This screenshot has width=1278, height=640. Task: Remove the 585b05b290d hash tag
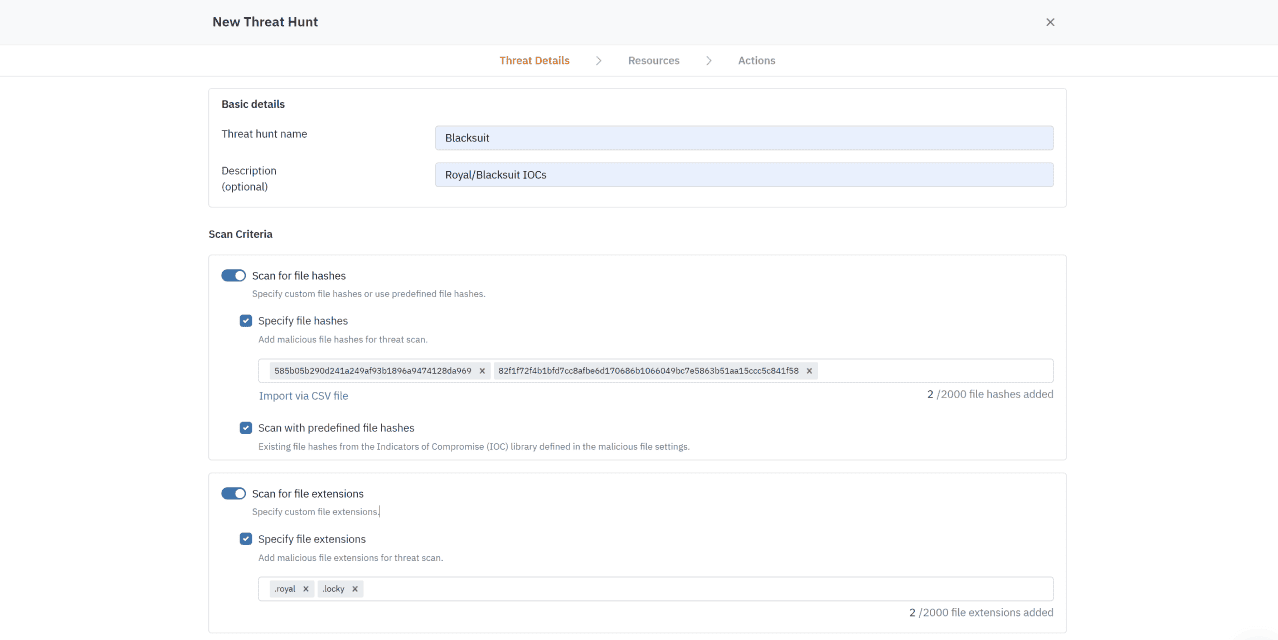(482, 371)
